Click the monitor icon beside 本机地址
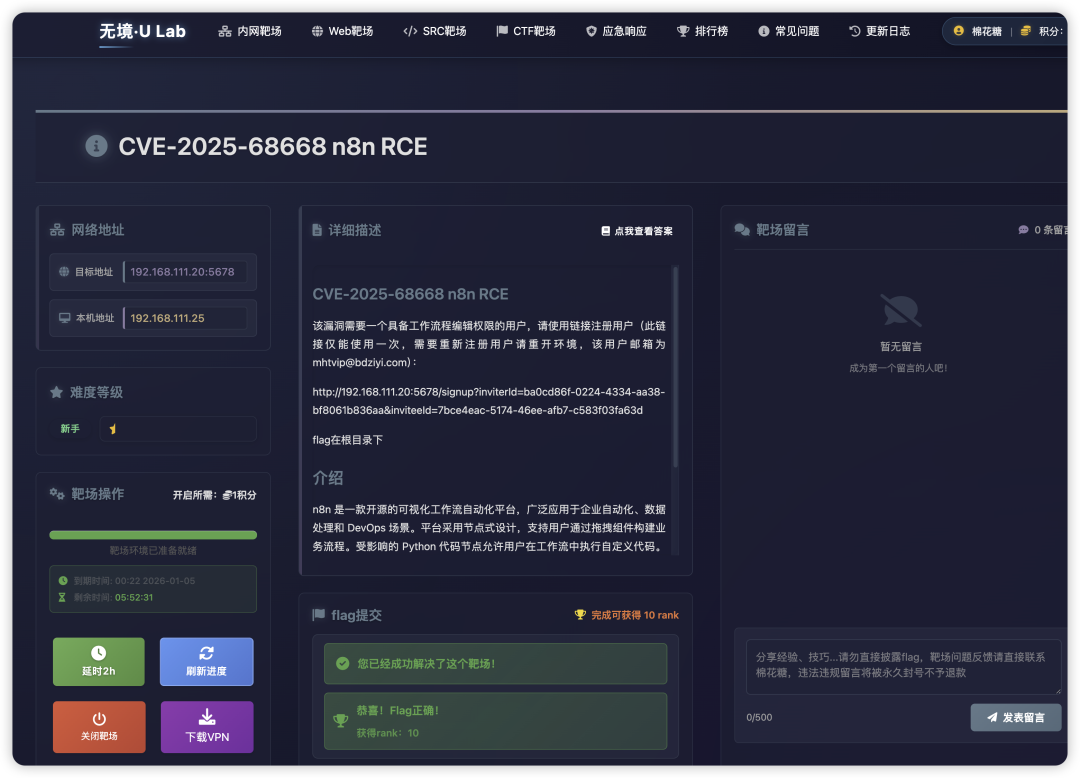Image resolution: width=1080 pixels, height=778 pixels. click(x=65, y=318)
